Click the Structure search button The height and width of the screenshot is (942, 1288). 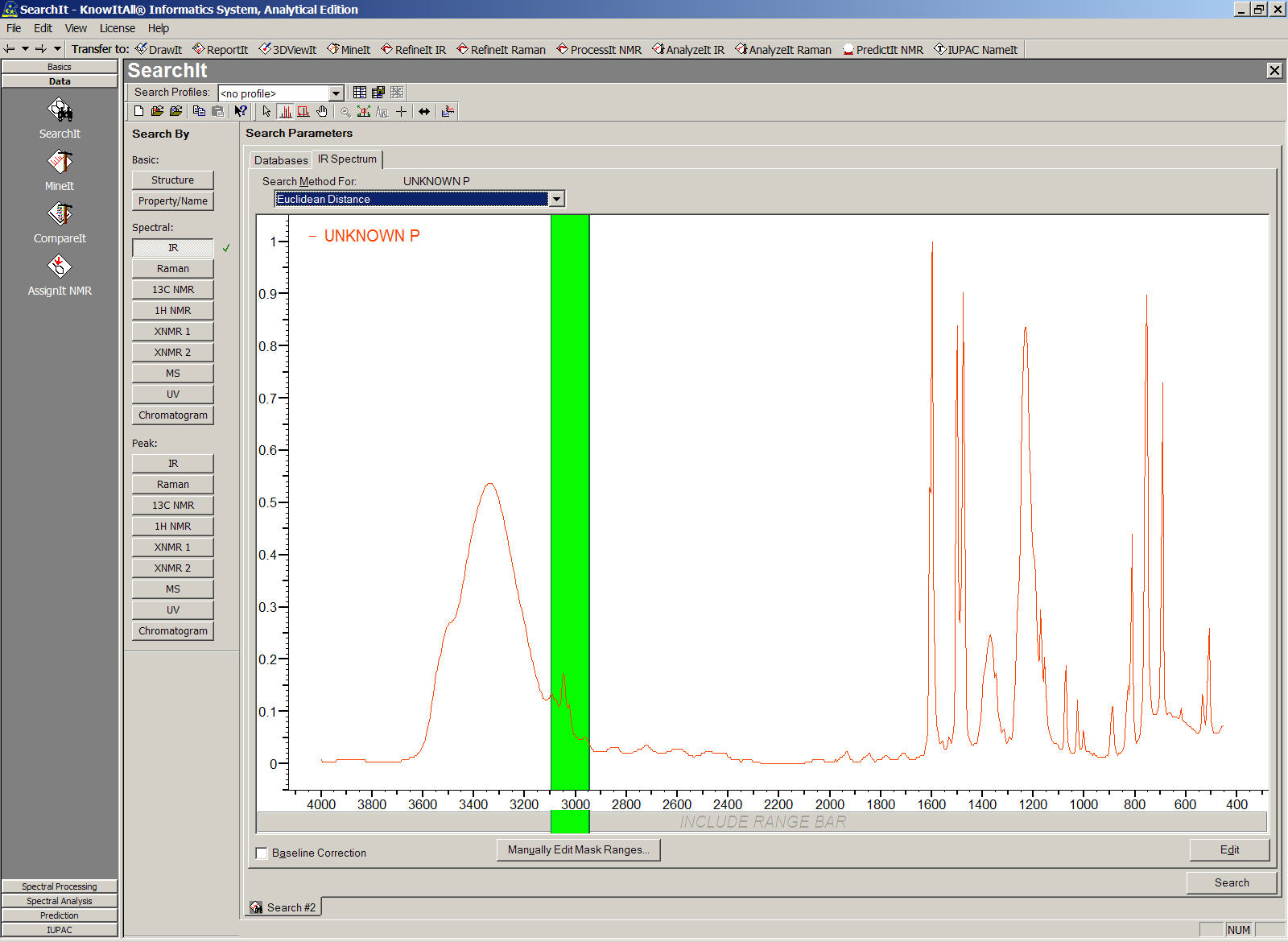[173, 180]
